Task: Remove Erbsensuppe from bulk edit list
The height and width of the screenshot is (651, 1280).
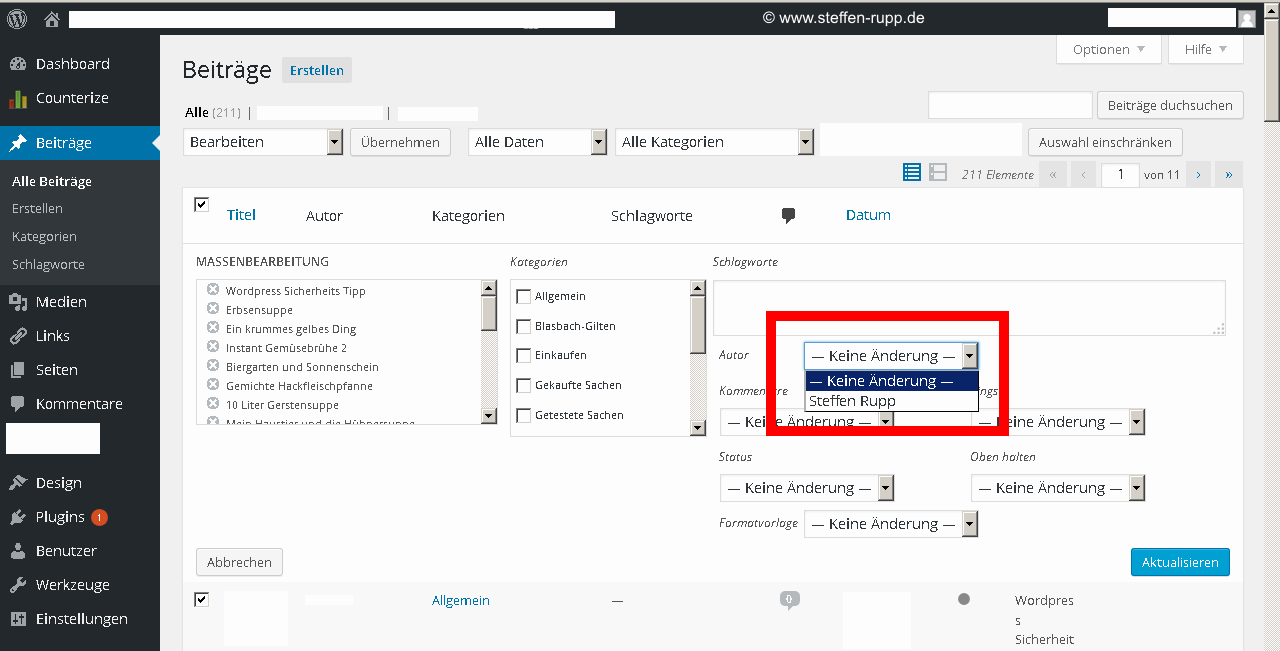Action: pos(213,309)
